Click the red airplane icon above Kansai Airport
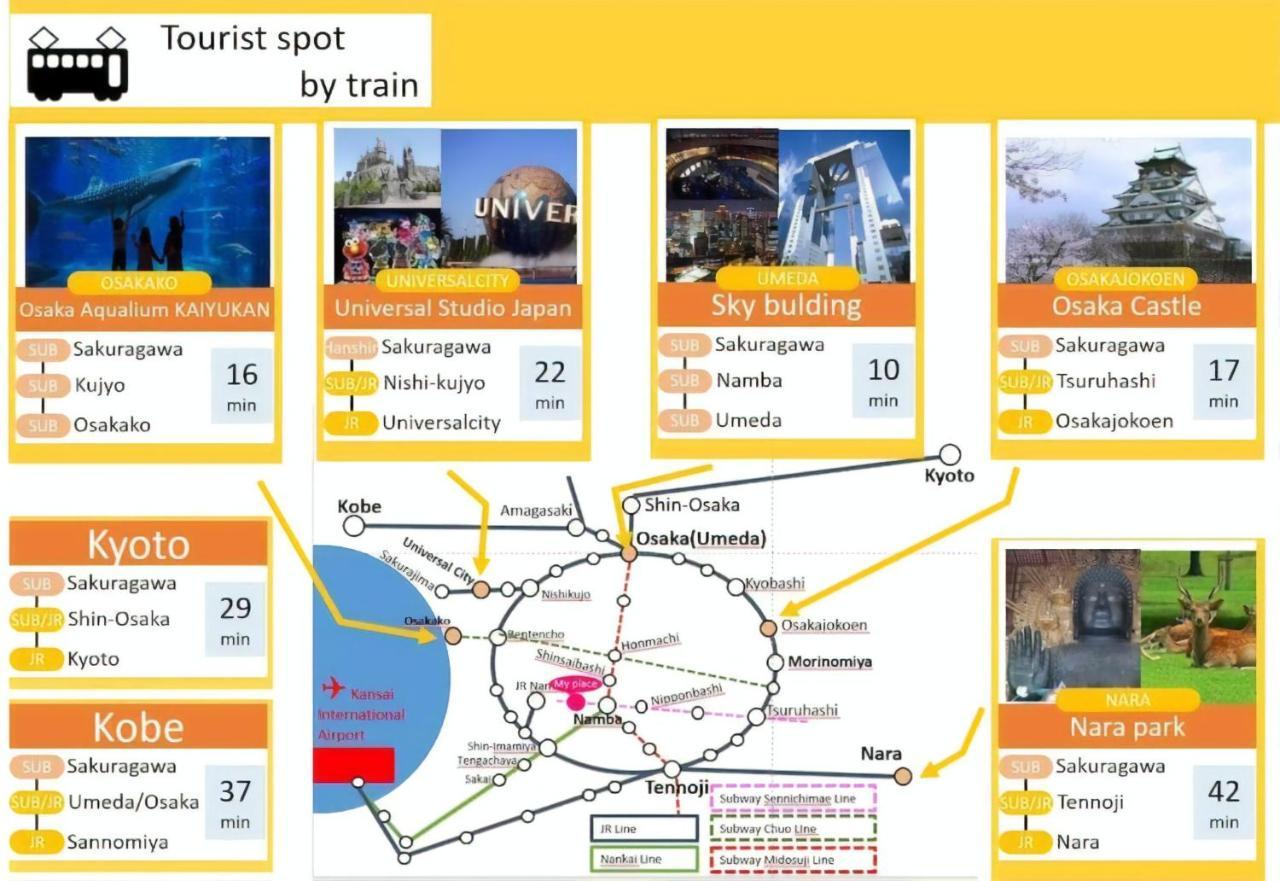The height and width of the screenshot is (881, 1280). coord(334,688)
